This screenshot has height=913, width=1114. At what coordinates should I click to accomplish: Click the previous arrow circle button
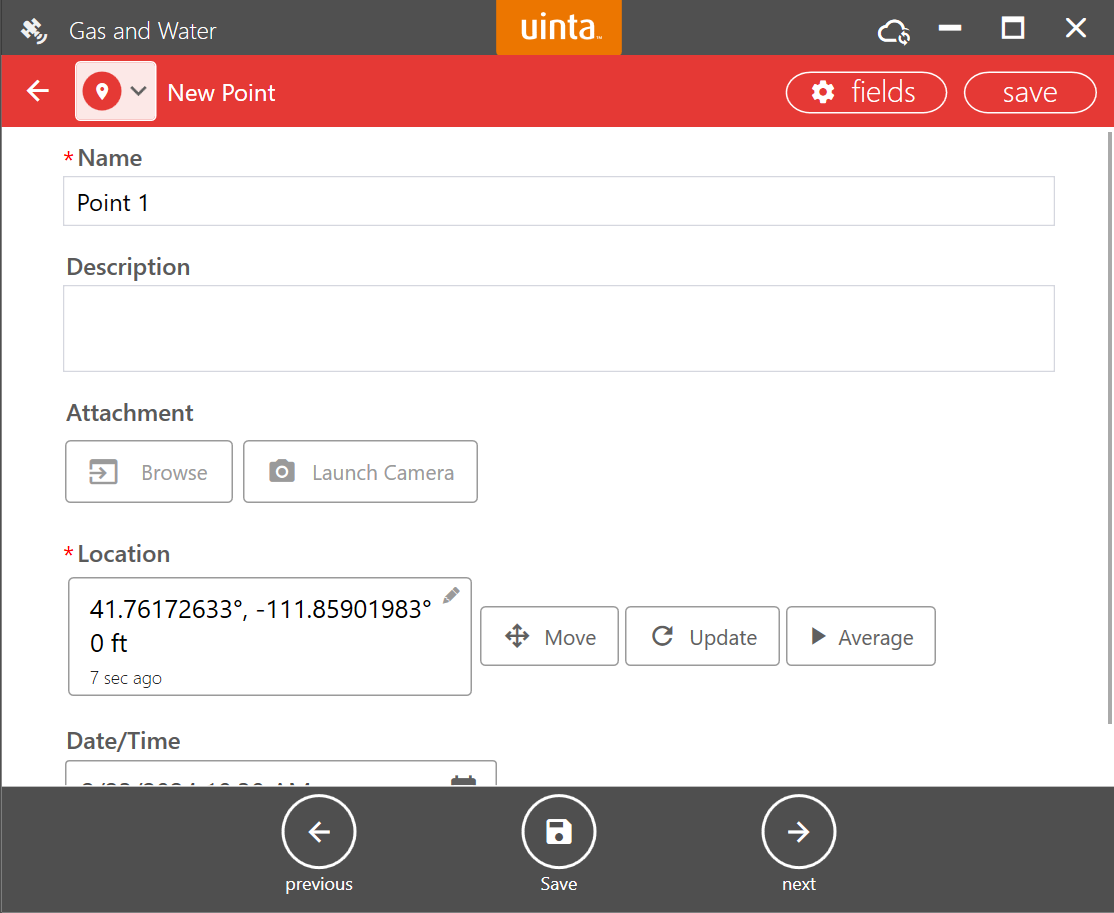point(319,832)
